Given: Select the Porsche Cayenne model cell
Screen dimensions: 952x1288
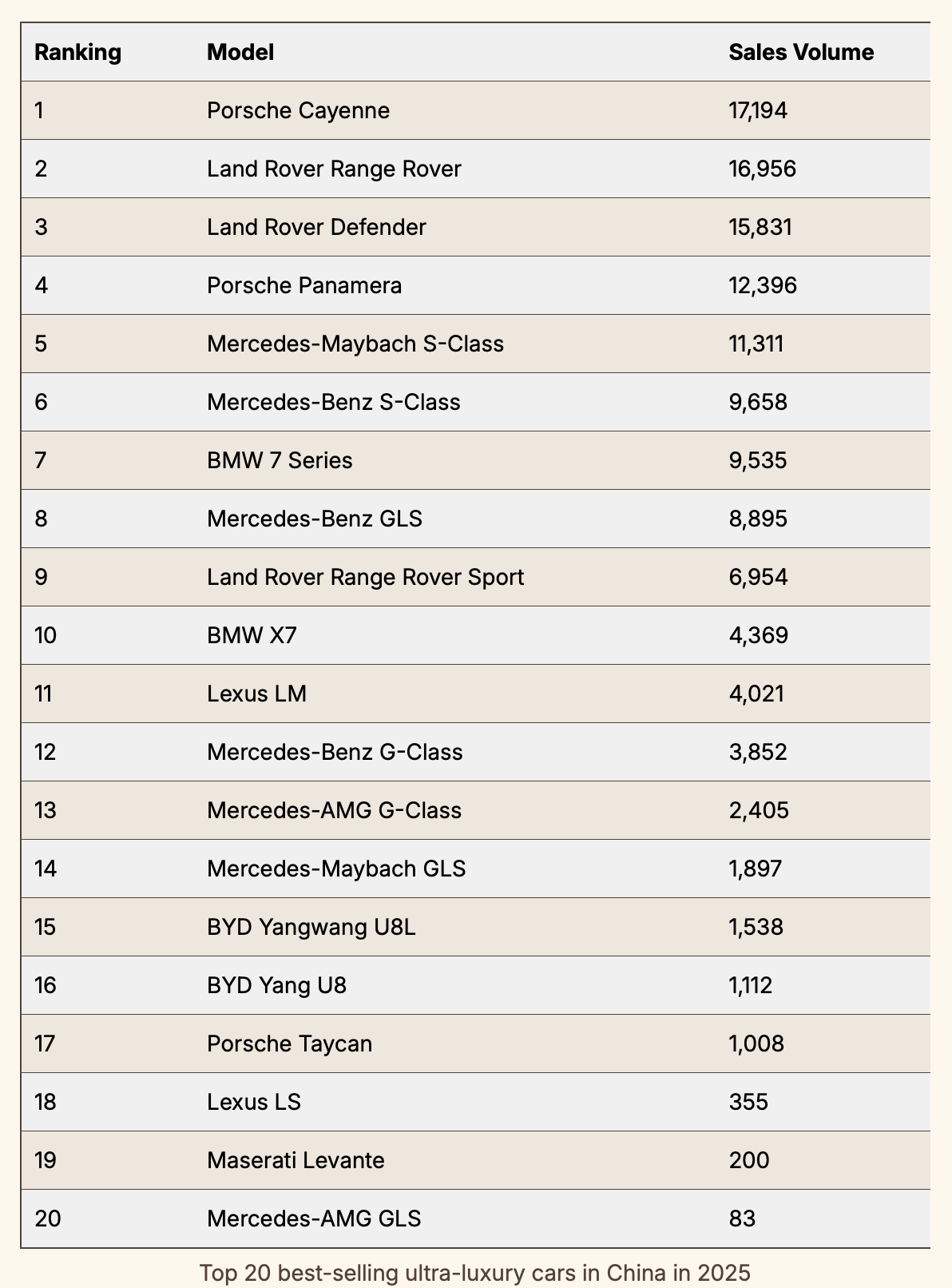Looking at the screenshot, I should [x=298, y=110].
